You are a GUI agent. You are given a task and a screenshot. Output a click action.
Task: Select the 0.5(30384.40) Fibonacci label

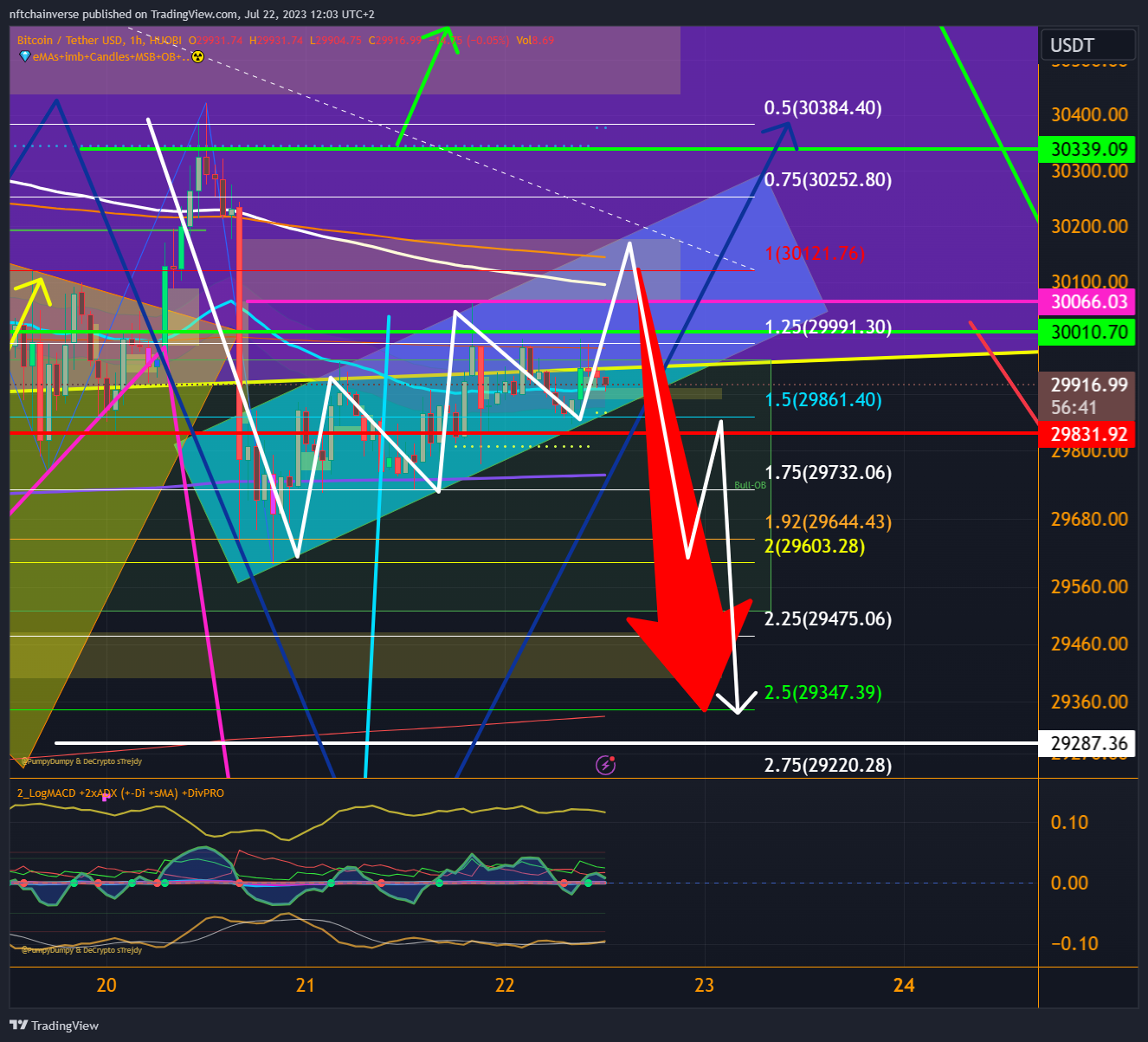click(x=822, y=108)
